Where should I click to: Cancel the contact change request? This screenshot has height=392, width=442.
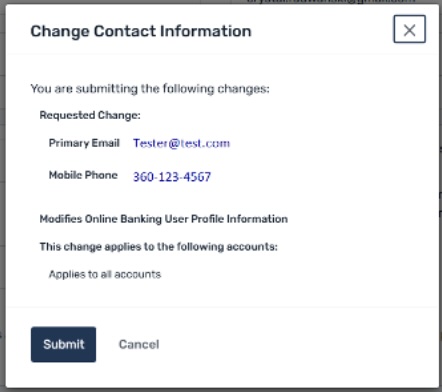139,344
